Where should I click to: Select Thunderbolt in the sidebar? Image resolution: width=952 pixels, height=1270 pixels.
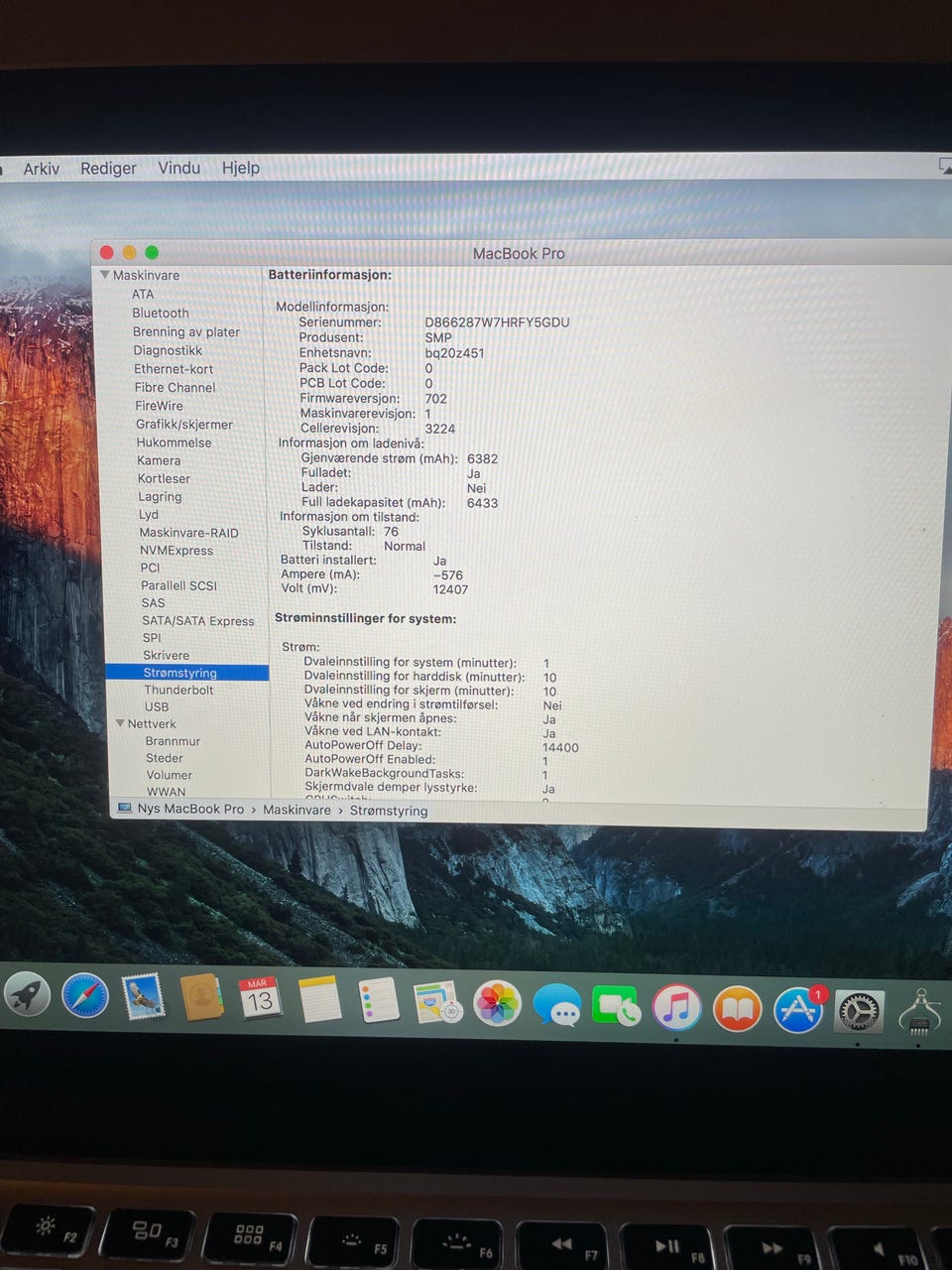[x=178, y=690]
